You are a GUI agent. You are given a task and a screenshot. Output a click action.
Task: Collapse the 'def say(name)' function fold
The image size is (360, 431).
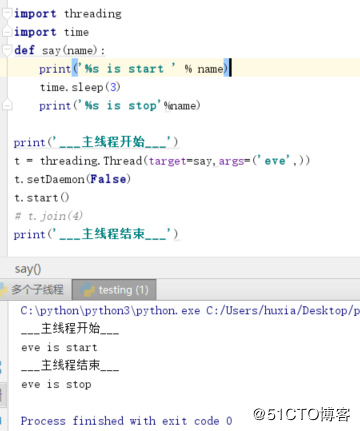coord(7,50)
